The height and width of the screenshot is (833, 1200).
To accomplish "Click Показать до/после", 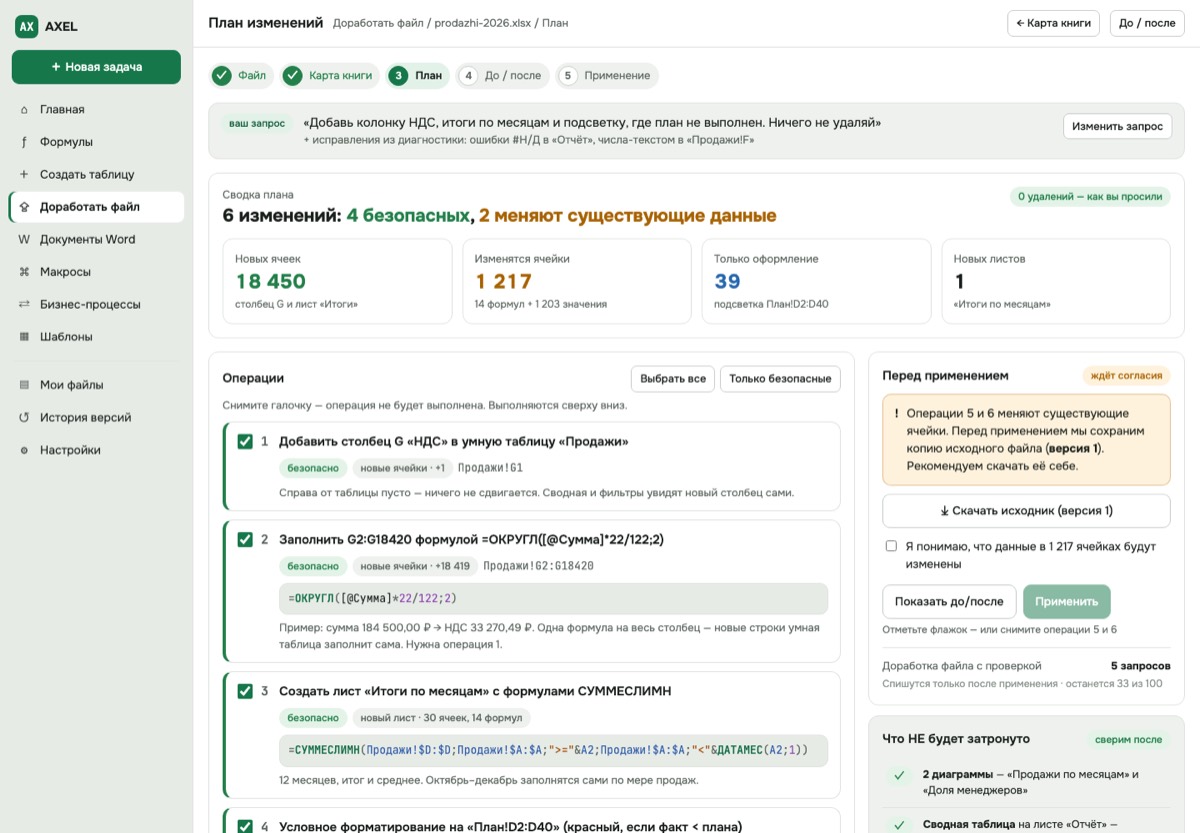I will point(949,602).
